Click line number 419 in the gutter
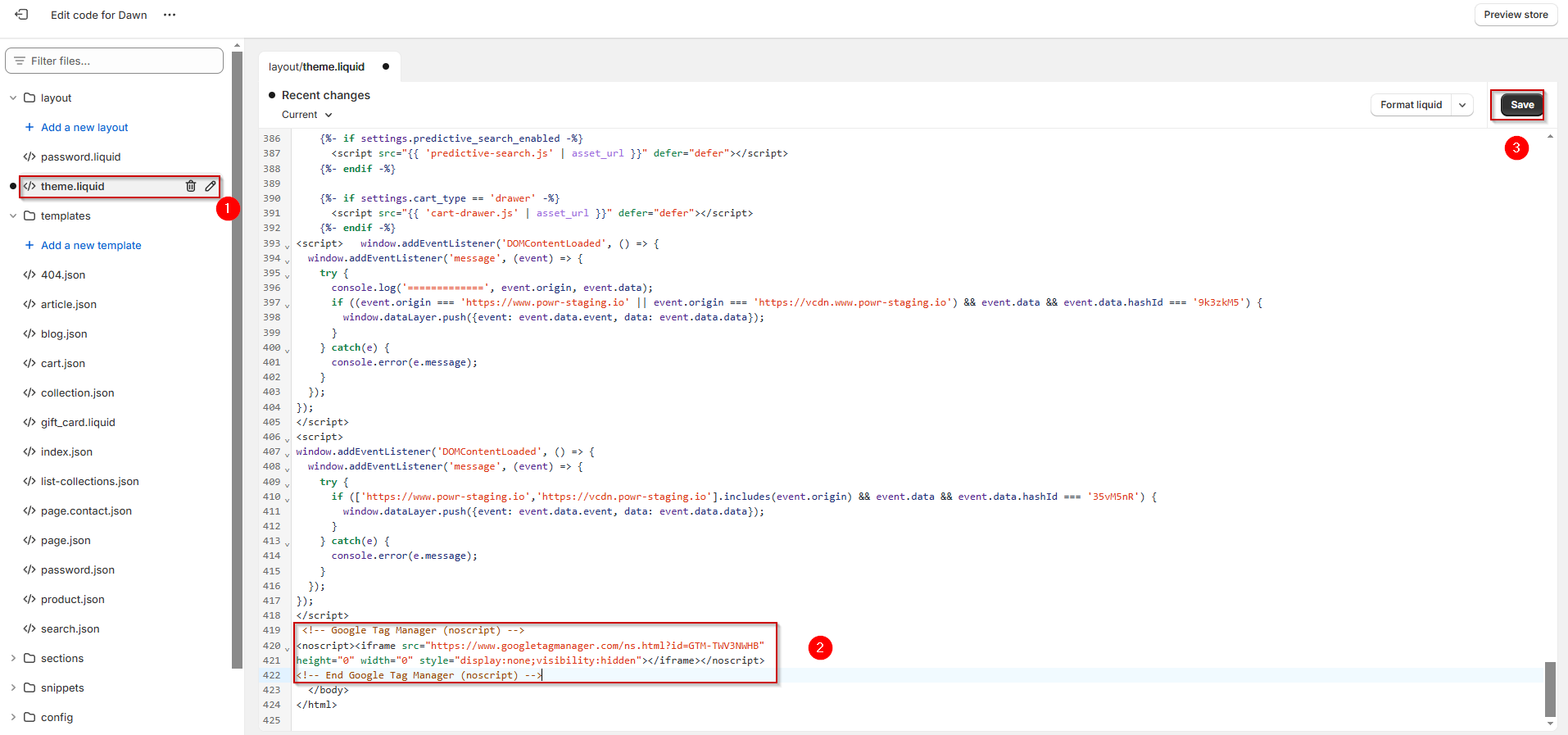 click(x=271, y=630)
